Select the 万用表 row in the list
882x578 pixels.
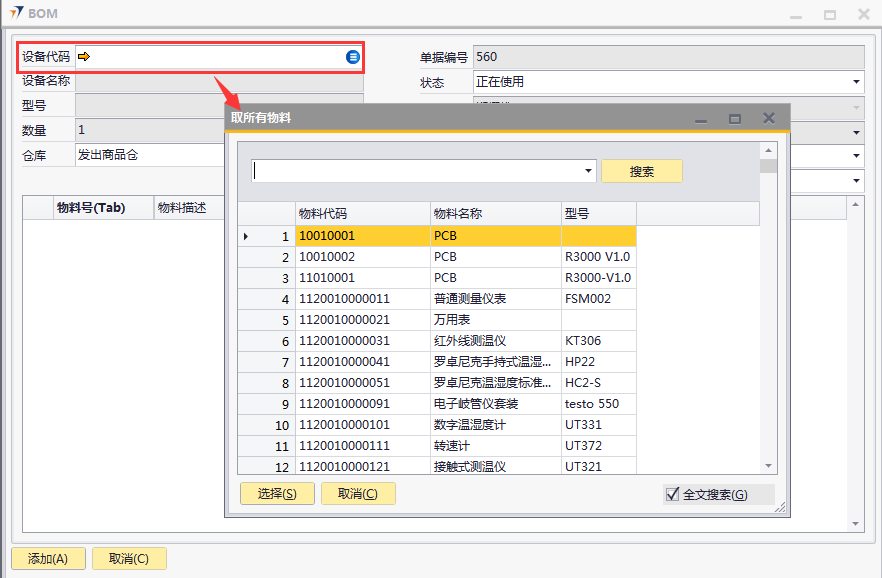click(x=451, y=320)
